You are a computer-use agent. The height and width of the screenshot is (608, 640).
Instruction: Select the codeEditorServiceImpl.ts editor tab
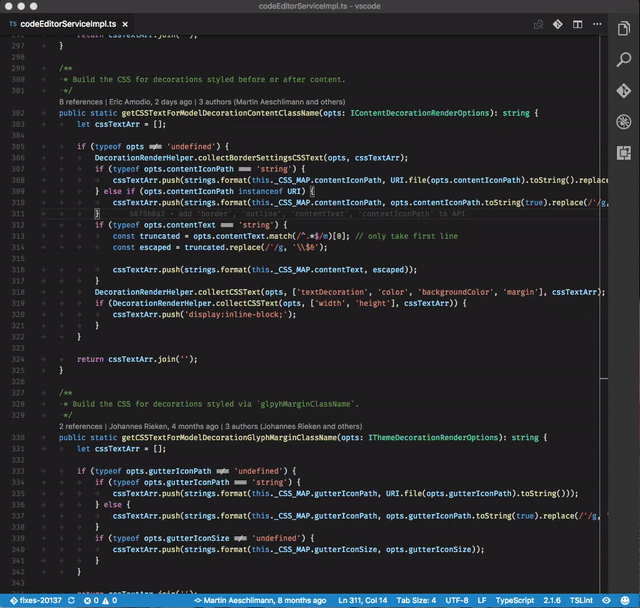(x=69, y=23)
